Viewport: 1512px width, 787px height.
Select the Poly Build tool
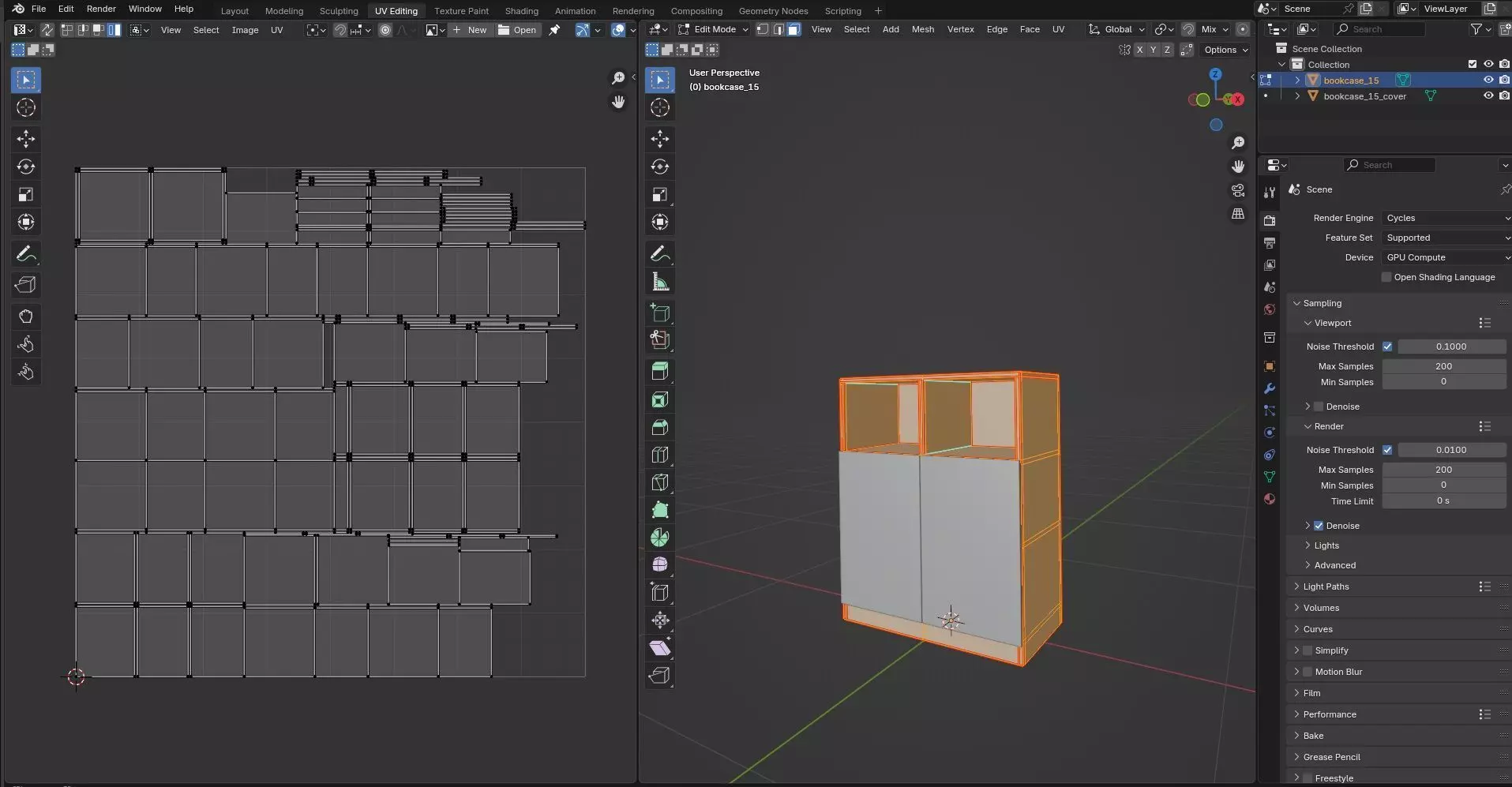click(x=660, y=510)
